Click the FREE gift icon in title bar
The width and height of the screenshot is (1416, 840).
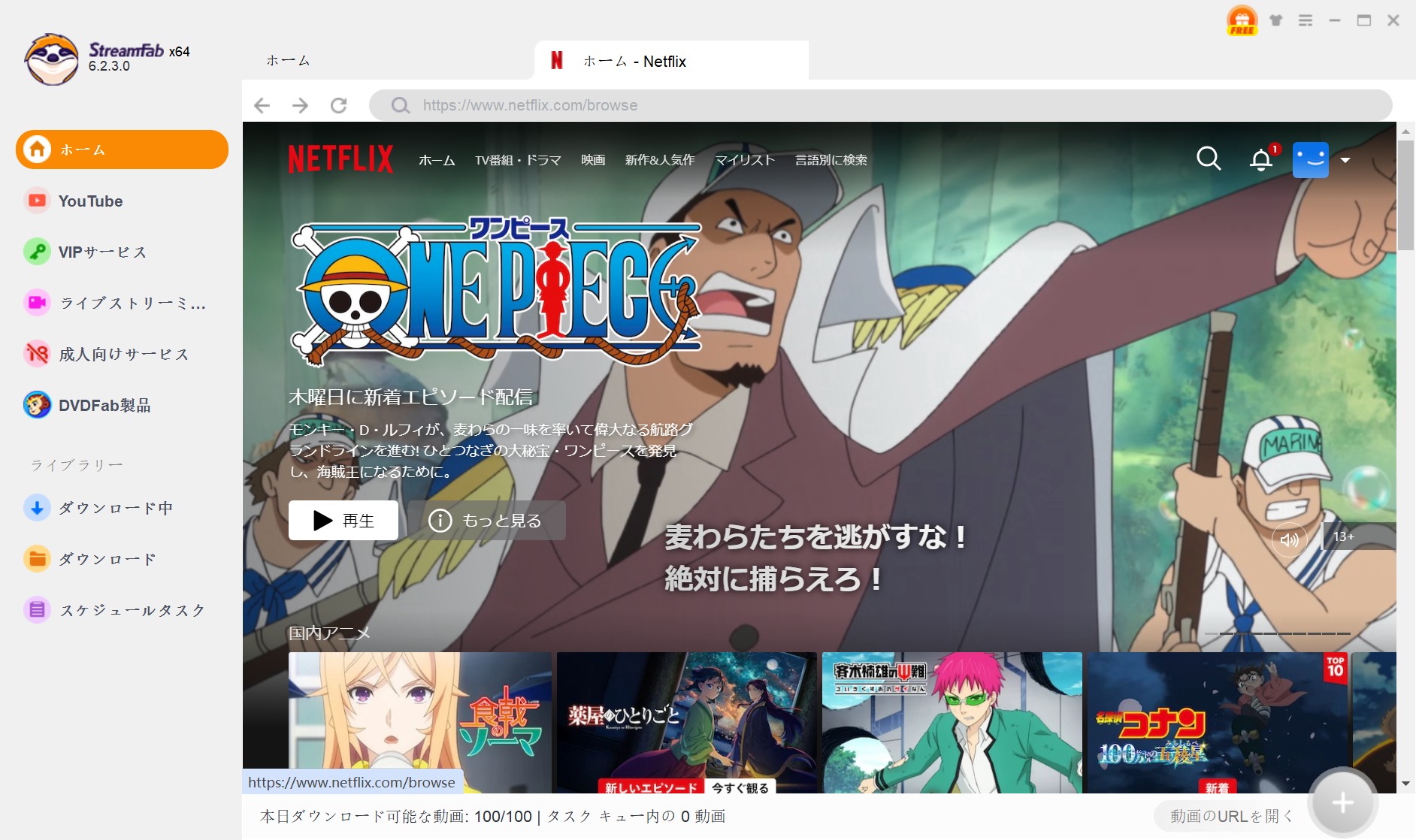tap(1242, 20)
